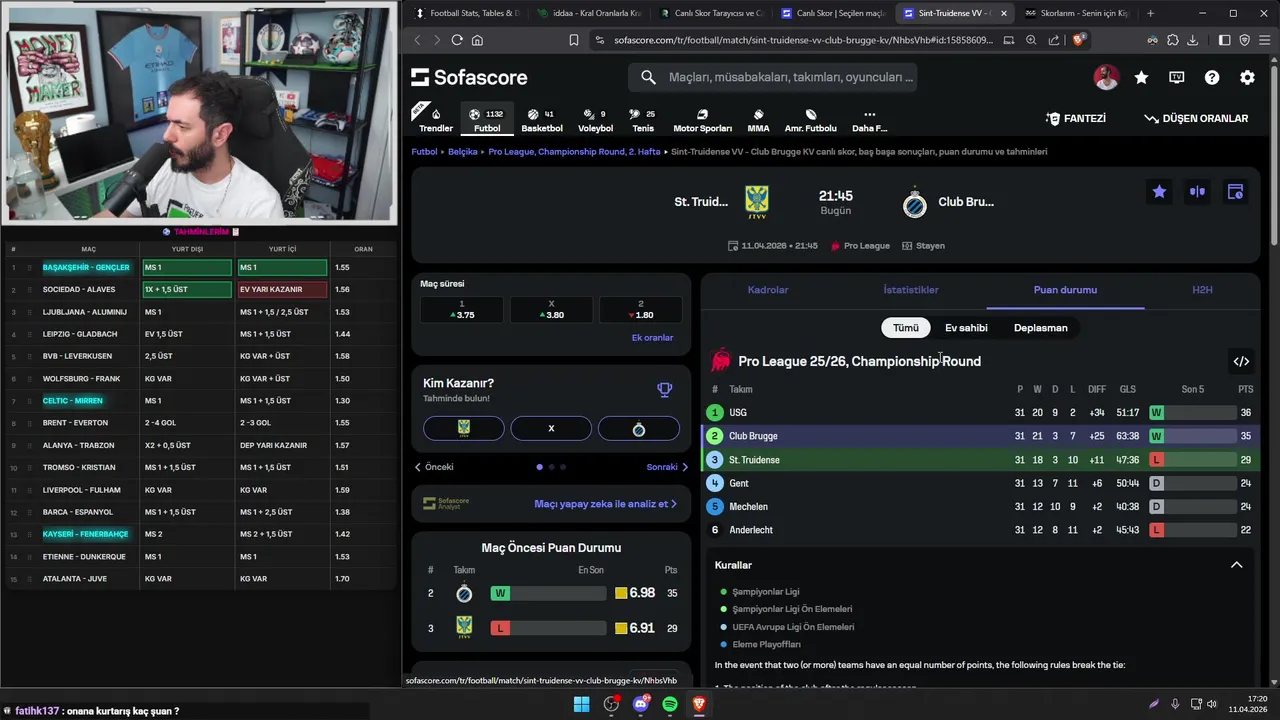Open favorites star in Sofascore header
The width and height of the screenshot is (1280, 720).
(1141, 77)
